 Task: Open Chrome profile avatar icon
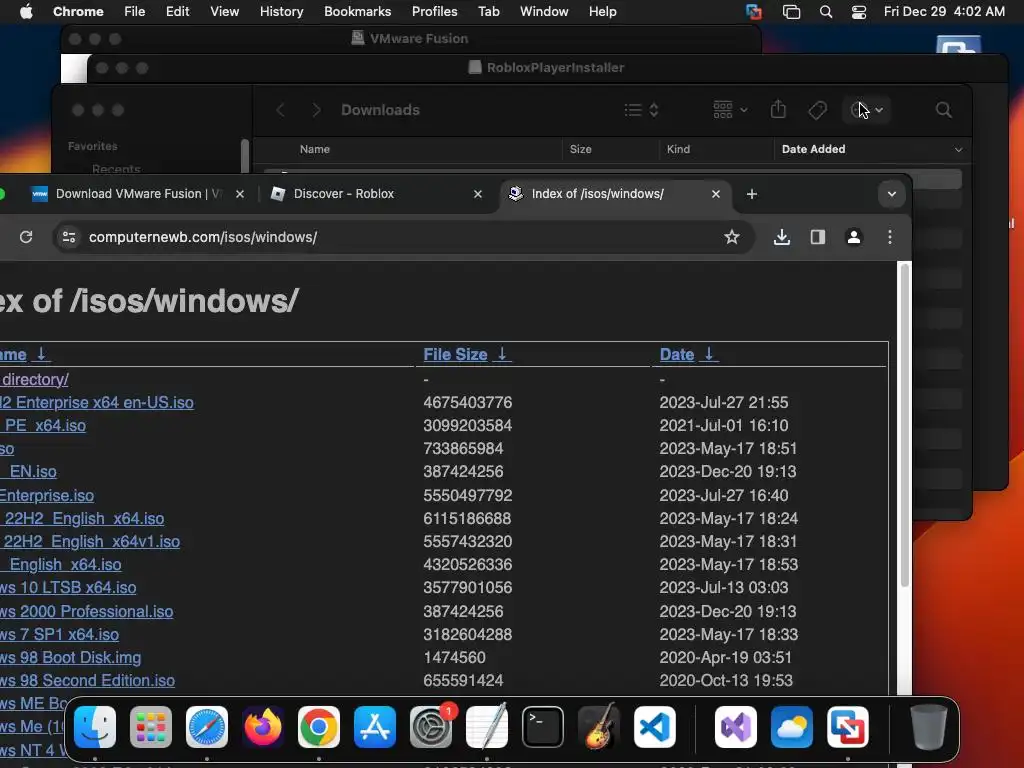coord(854,237)
